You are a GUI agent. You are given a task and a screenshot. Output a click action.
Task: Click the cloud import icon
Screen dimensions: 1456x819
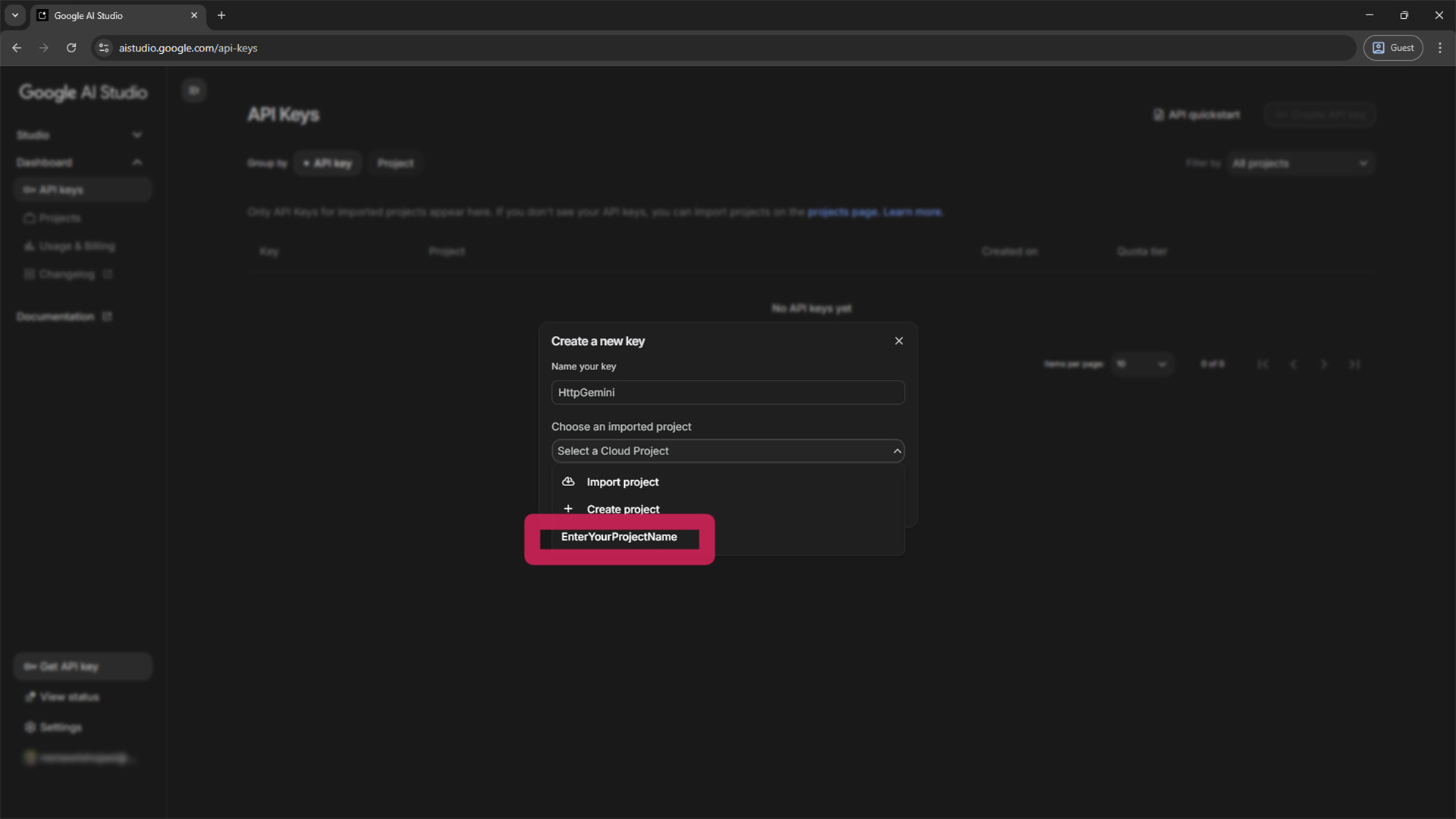568,482
